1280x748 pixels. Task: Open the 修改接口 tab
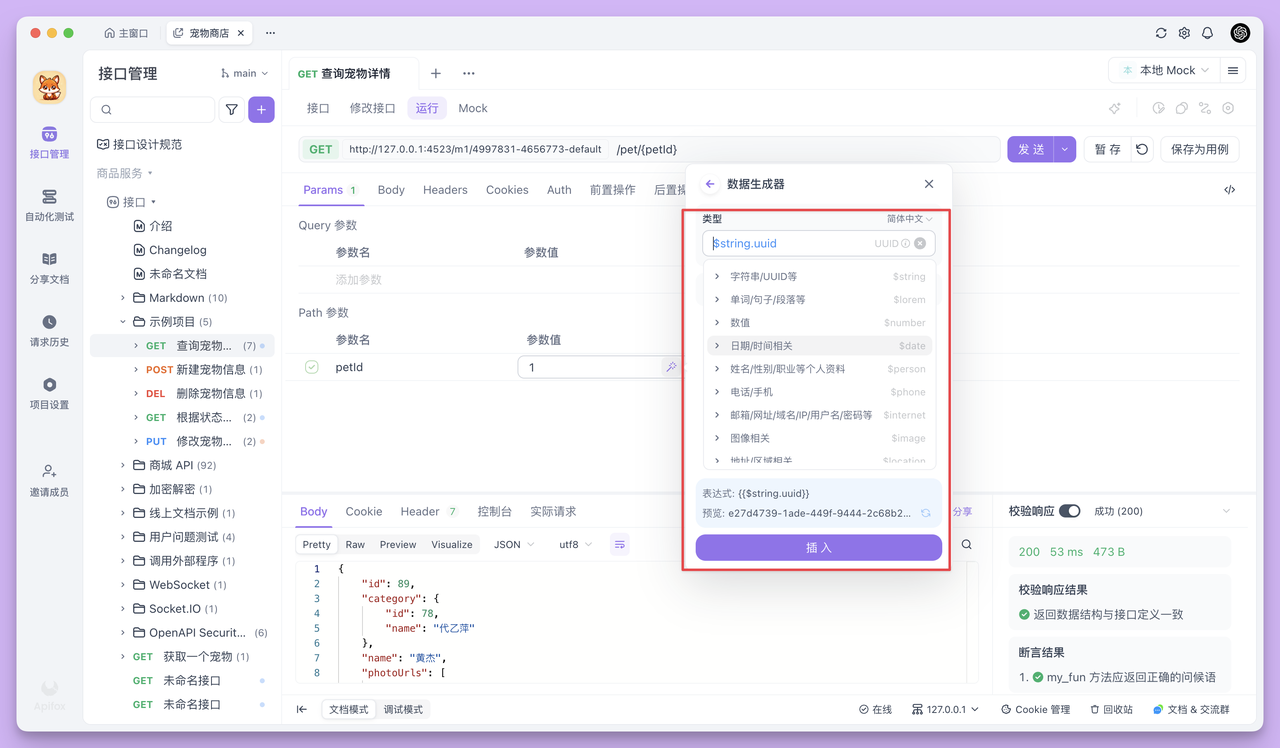(x=372, y=108)
